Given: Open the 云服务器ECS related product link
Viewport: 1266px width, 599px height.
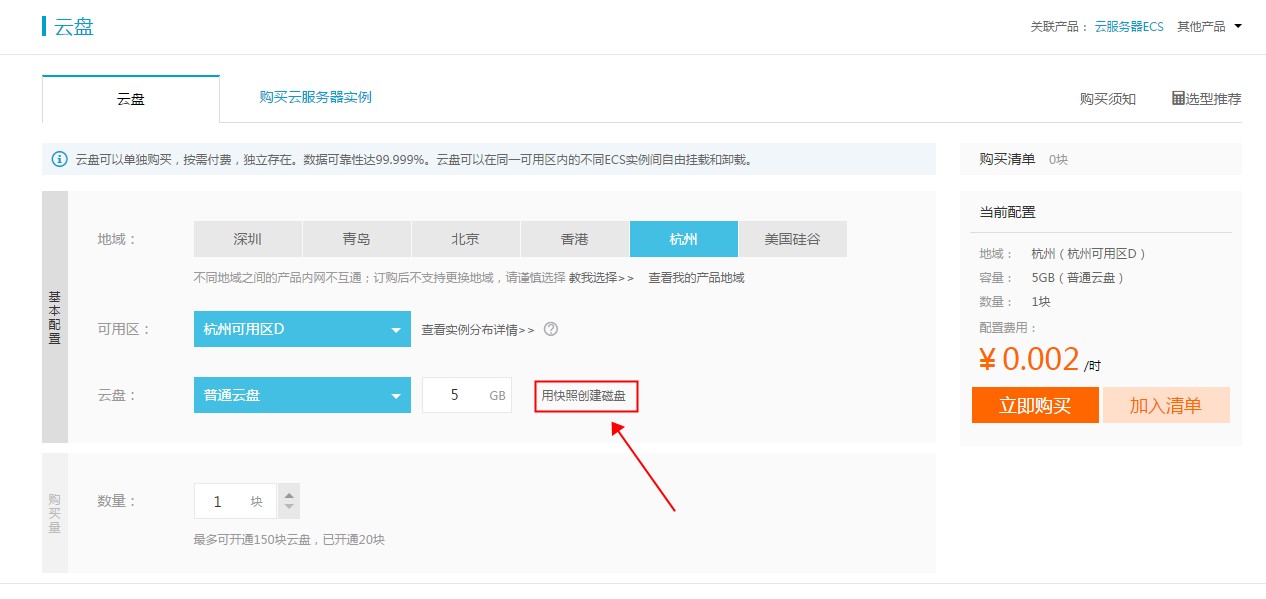Looking at the screenshot, I should [x=1129, y=27].
